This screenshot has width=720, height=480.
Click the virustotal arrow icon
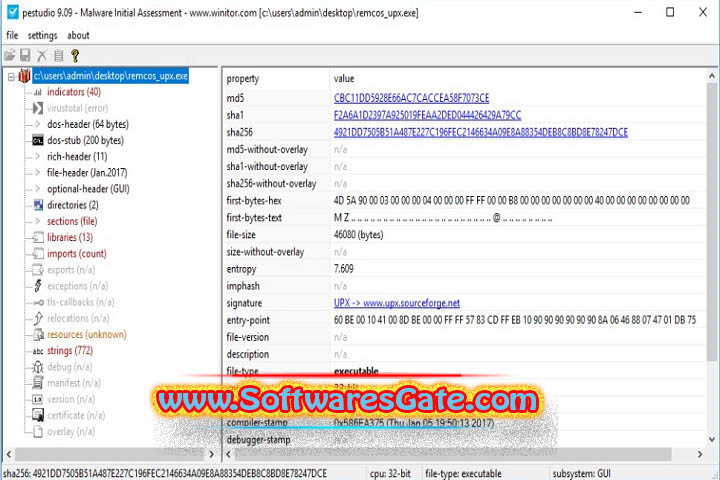tap(38, 108)
